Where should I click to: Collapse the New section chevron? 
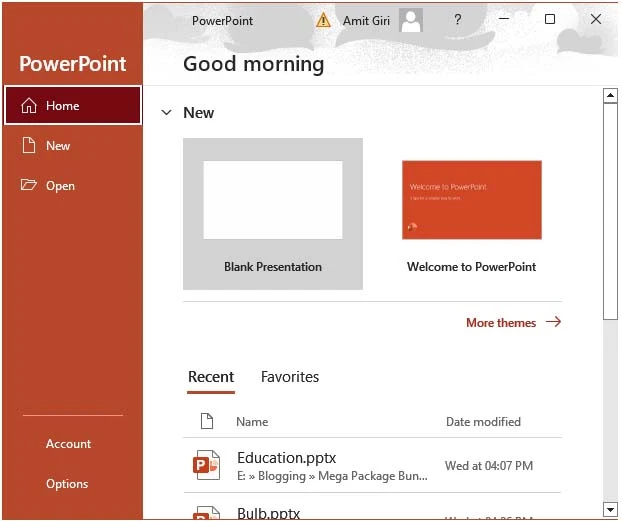[x=167, y=113]
